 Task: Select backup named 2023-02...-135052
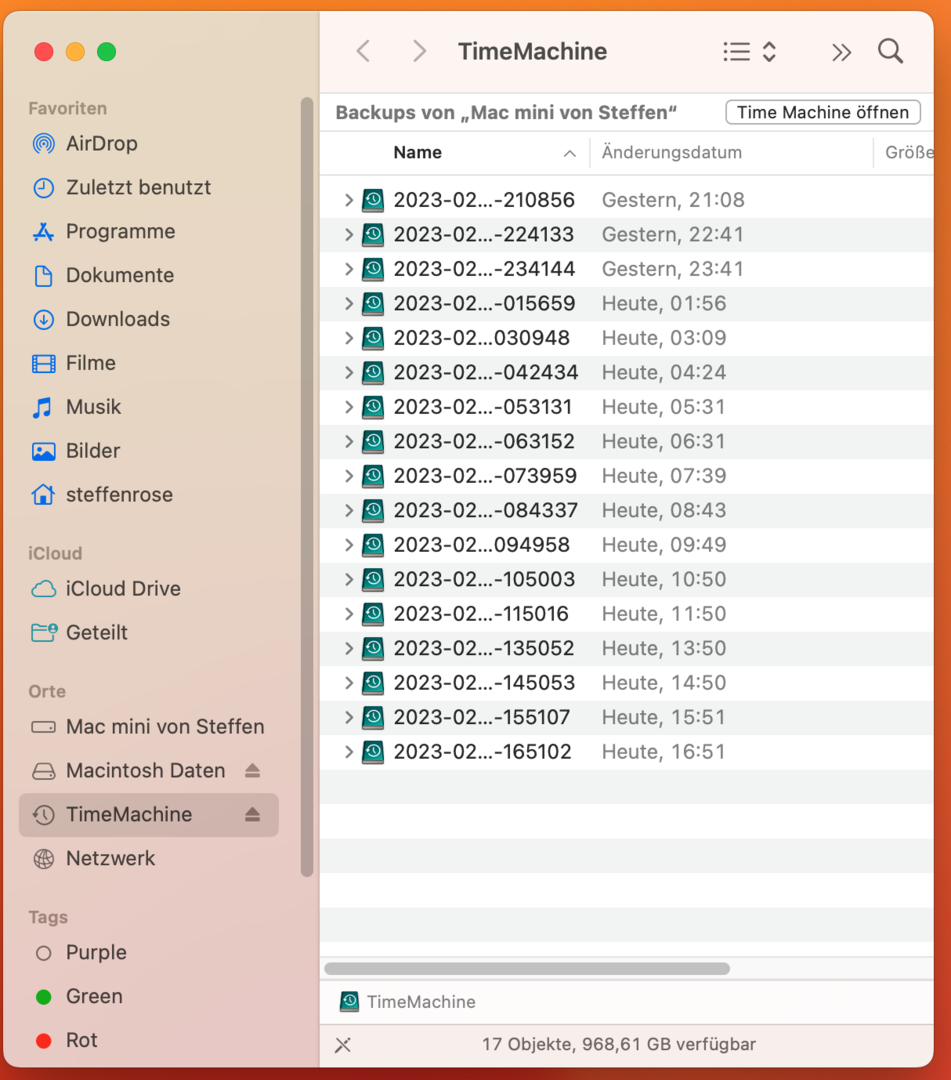point(484,648)
